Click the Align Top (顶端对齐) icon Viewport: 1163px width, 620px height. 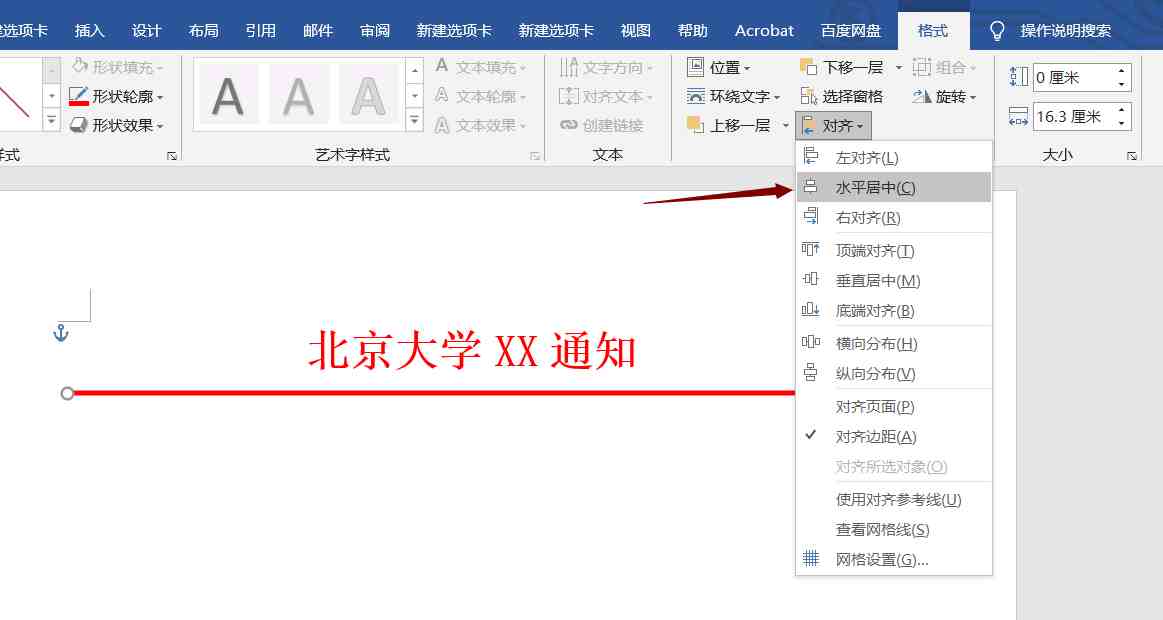(x=811, y=250)
